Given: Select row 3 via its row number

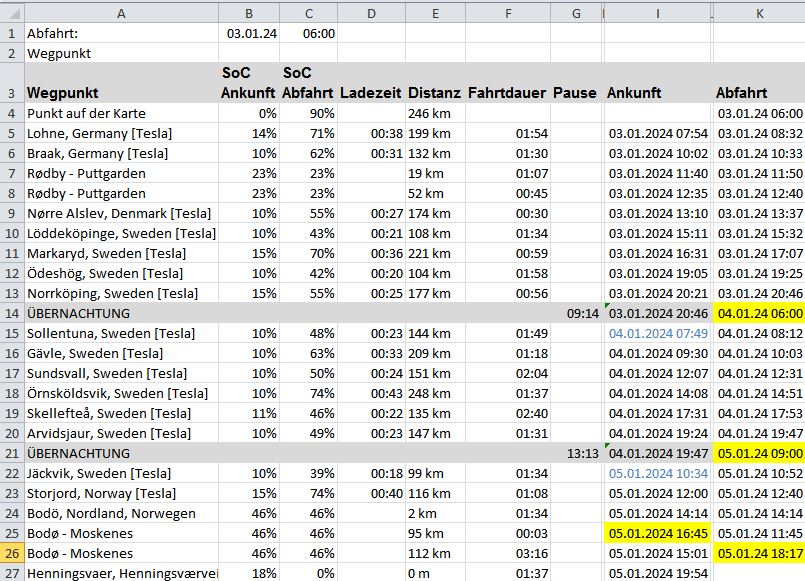Looking at the screenshot, I should [12, 83].
